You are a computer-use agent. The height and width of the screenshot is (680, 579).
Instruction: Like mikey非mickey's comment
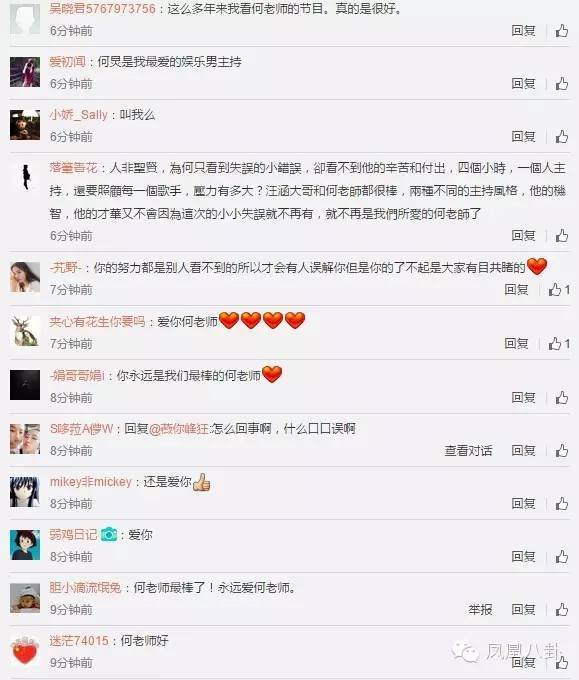pos(562,503)
